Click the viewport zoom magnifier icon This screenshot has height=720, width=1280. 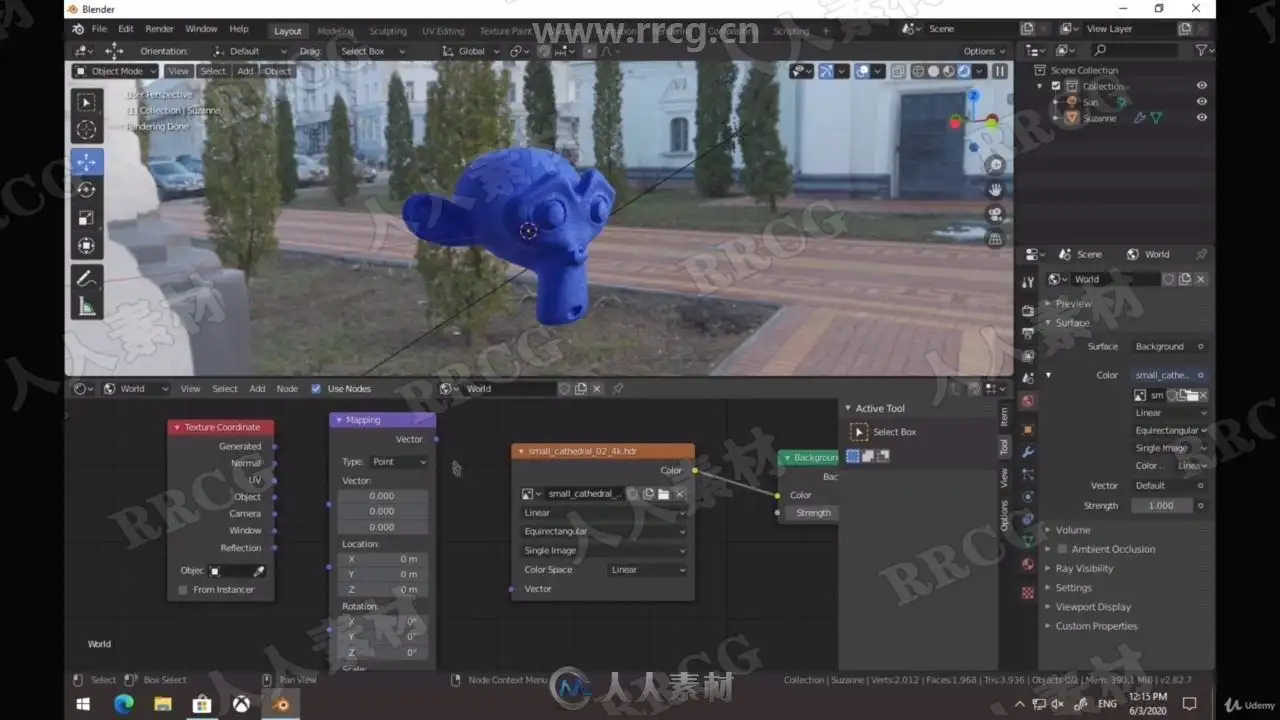pyautogui.click(x=995, y=165)
